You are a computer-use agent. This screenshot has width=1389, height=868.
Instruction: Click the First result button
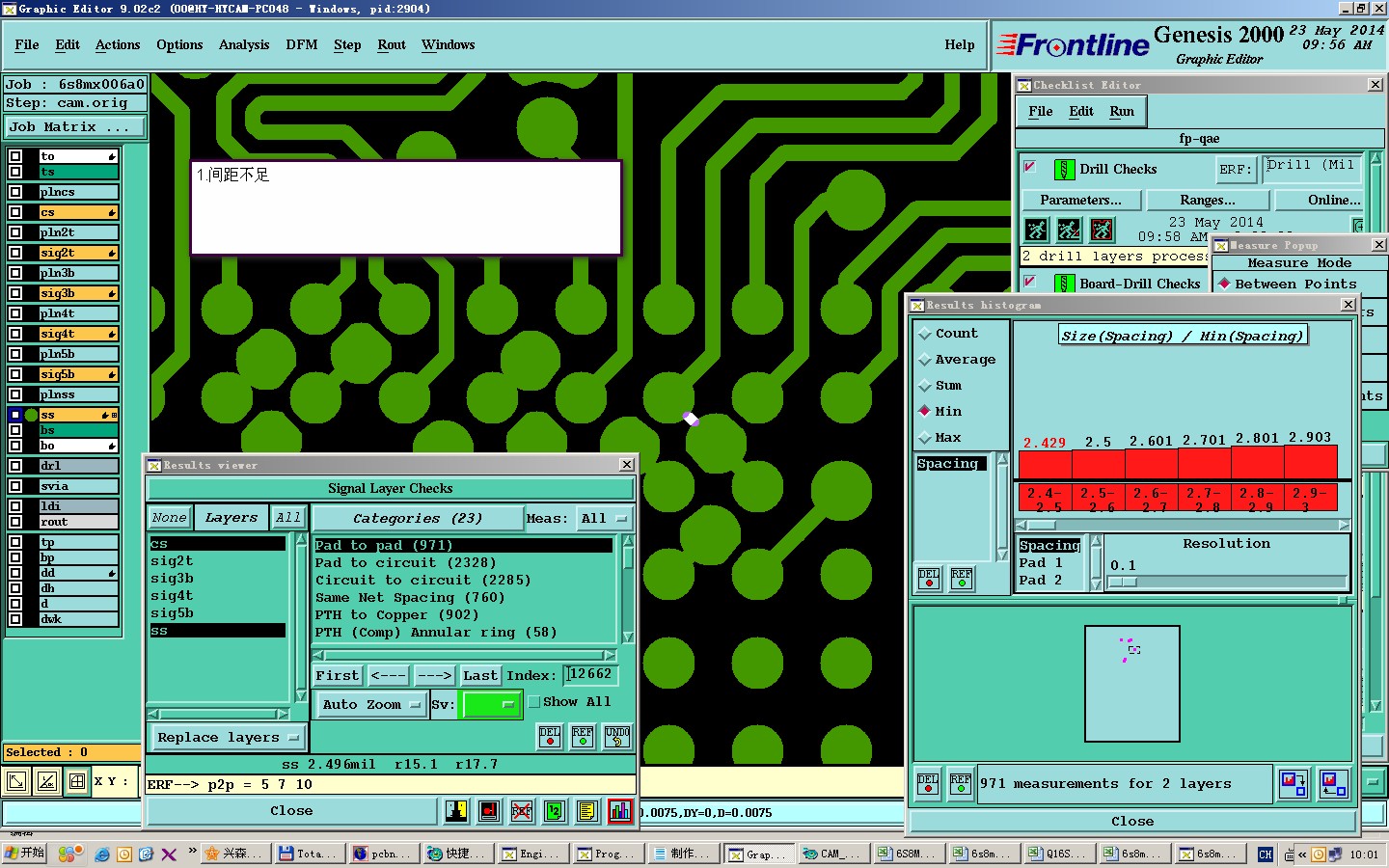337,676
